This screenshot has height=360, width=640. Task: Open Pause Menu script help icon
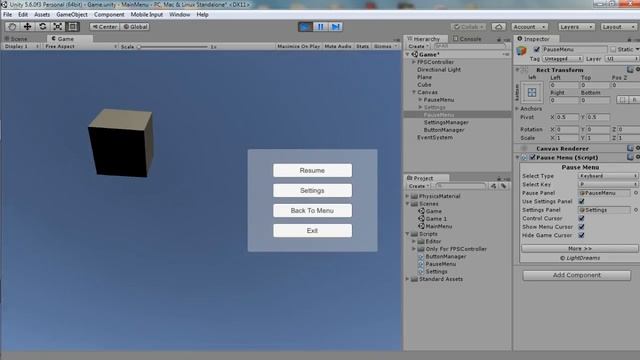coord(630,157)
